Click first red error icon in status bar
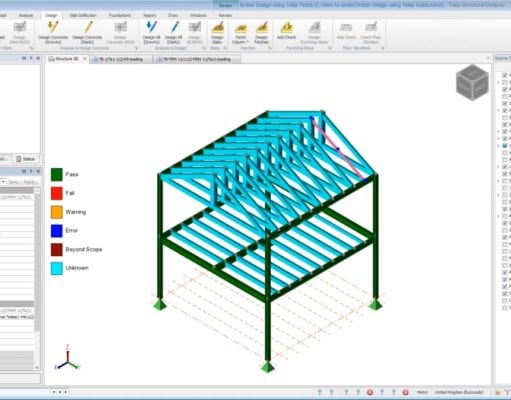The height and width of the screenshot is (400, 511). [x=370, y=392]
